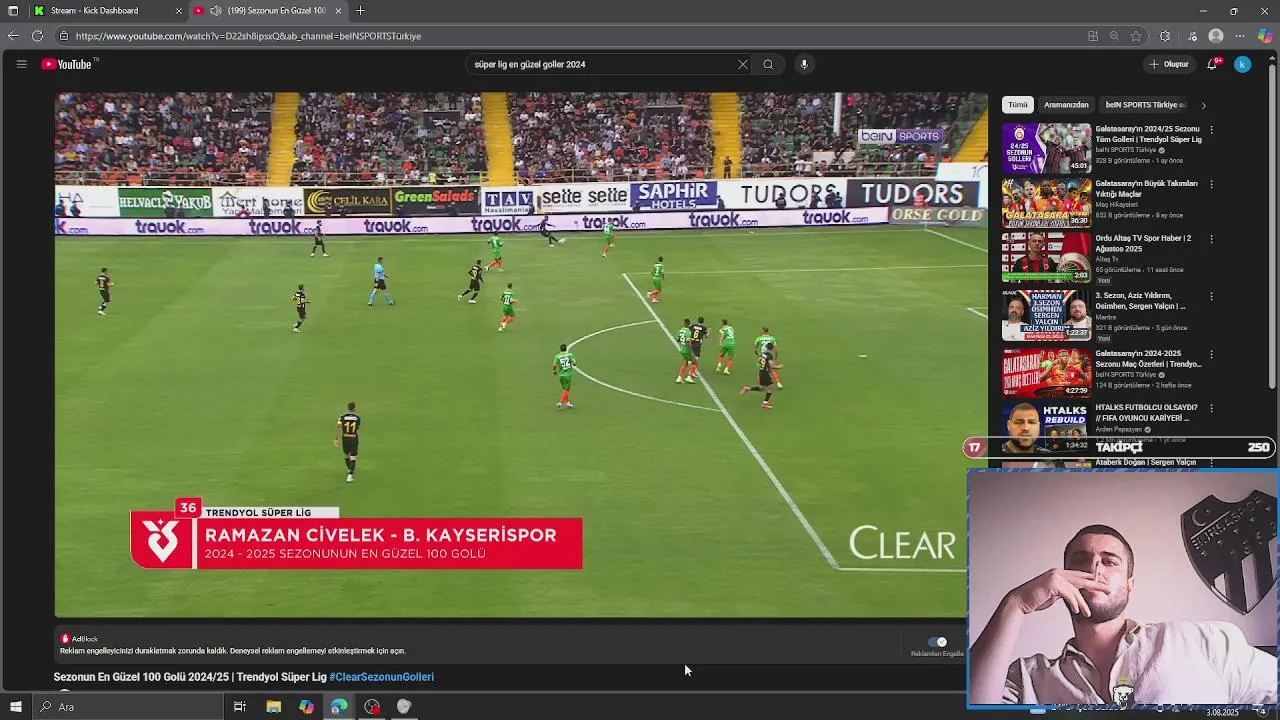Viewport: 1280px width, 720px height.
Task: Open a new browser tab
Action: 360,11
